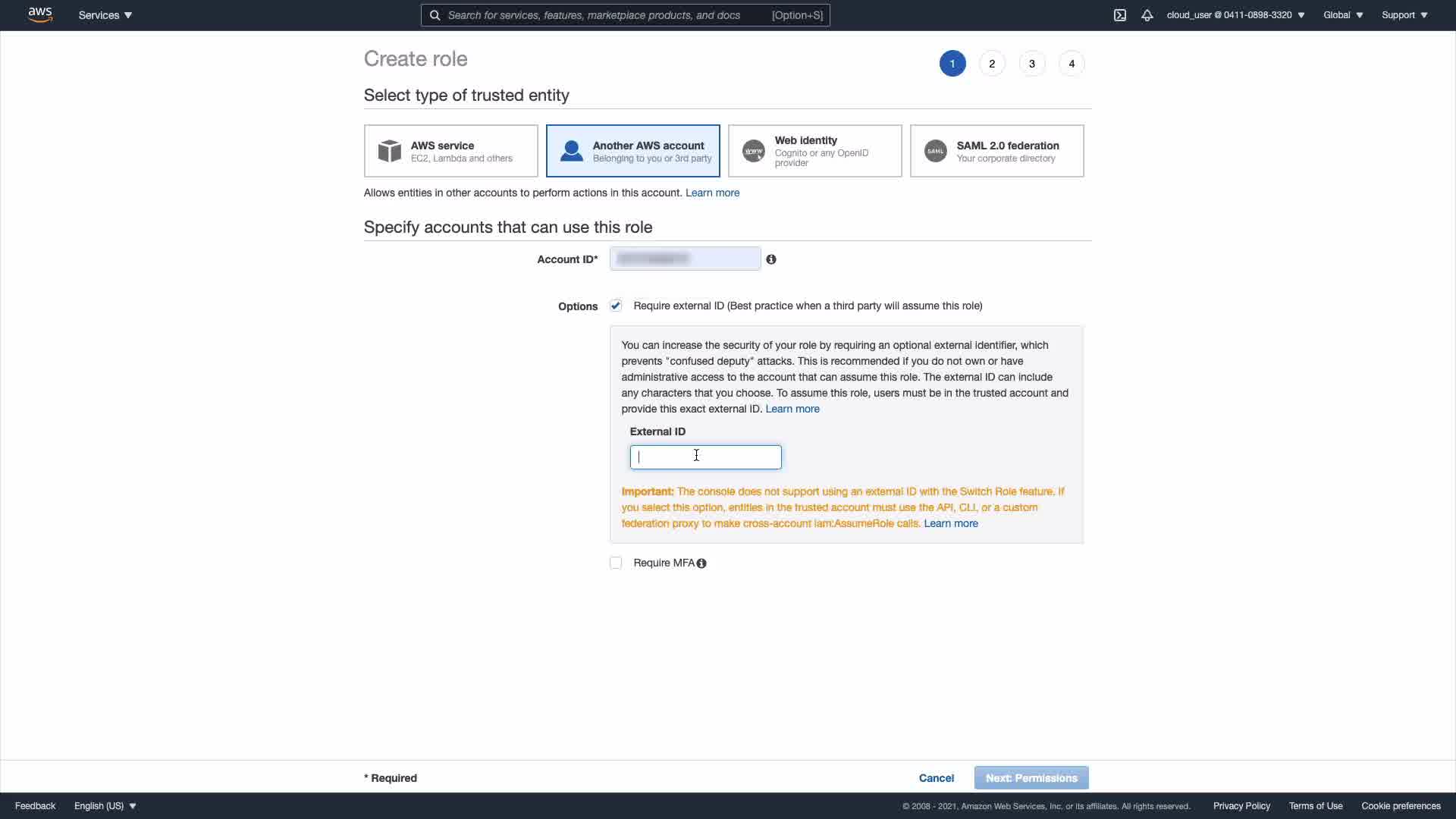Open the notifications bell icon
This screenshot has width=1456, height=819.
point(1147,15)
